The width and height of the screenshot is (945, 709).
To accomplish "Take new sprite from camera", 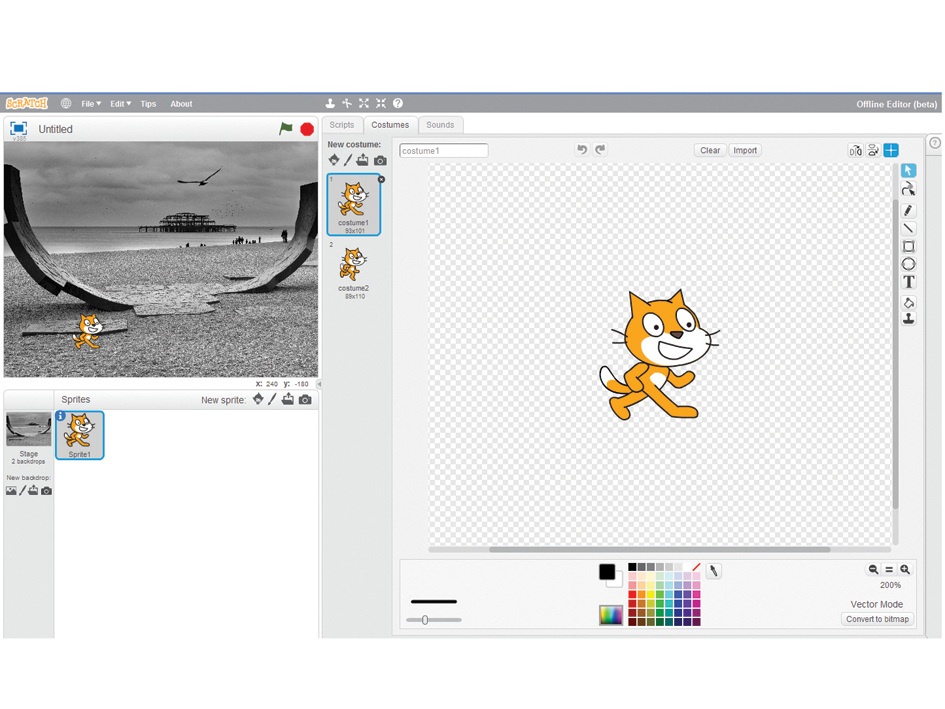I will (305, 400).
